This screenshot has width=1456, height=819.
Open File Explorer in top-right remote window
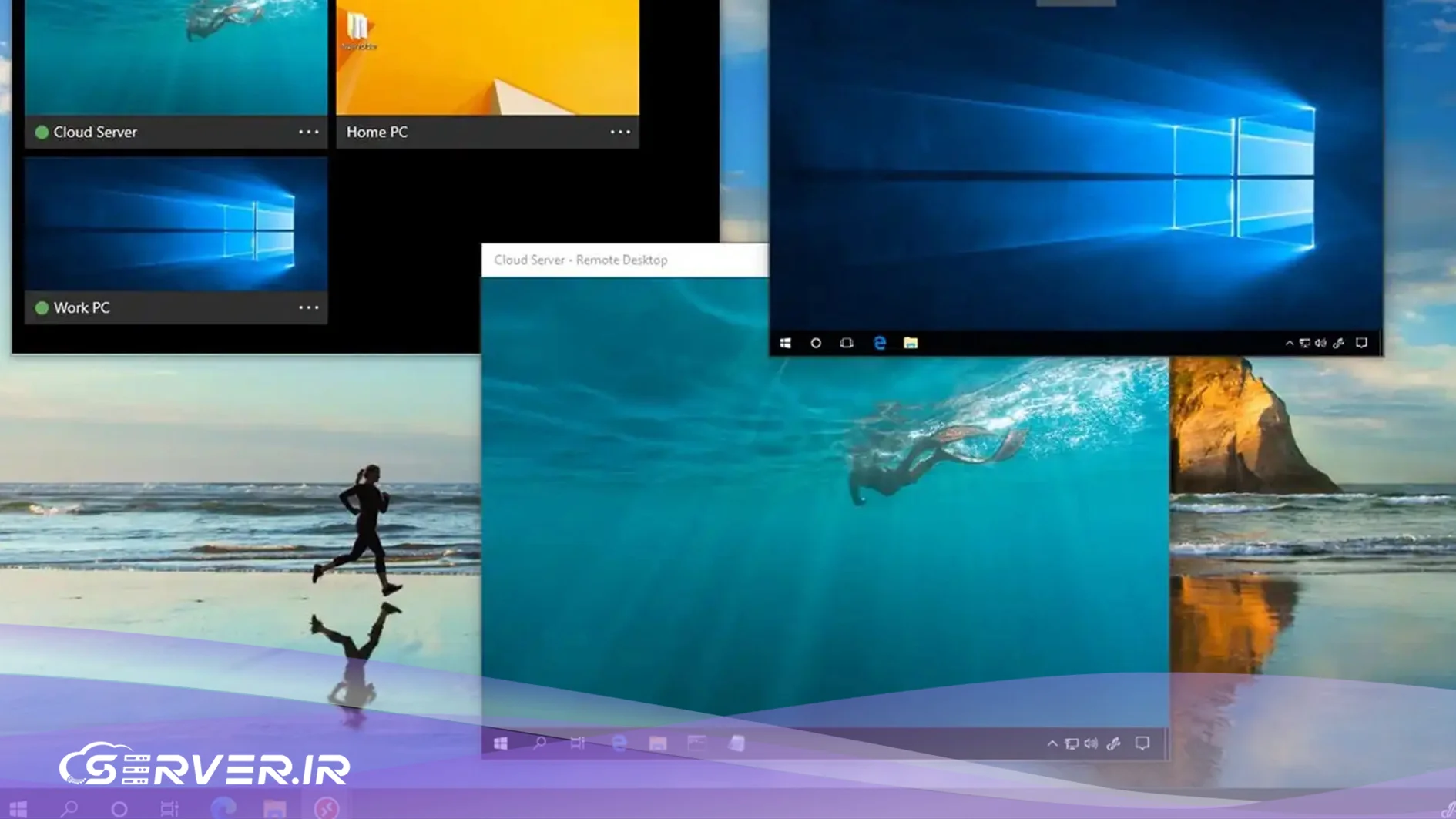click(x=911, y=343)
